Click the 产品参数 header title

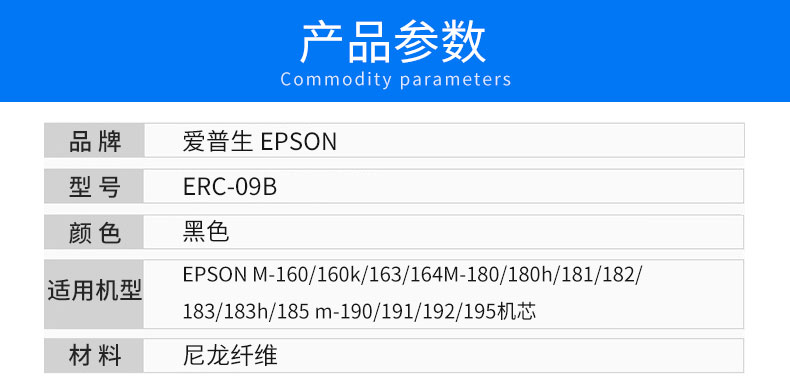pyautogui.click(x=395, y=43)
